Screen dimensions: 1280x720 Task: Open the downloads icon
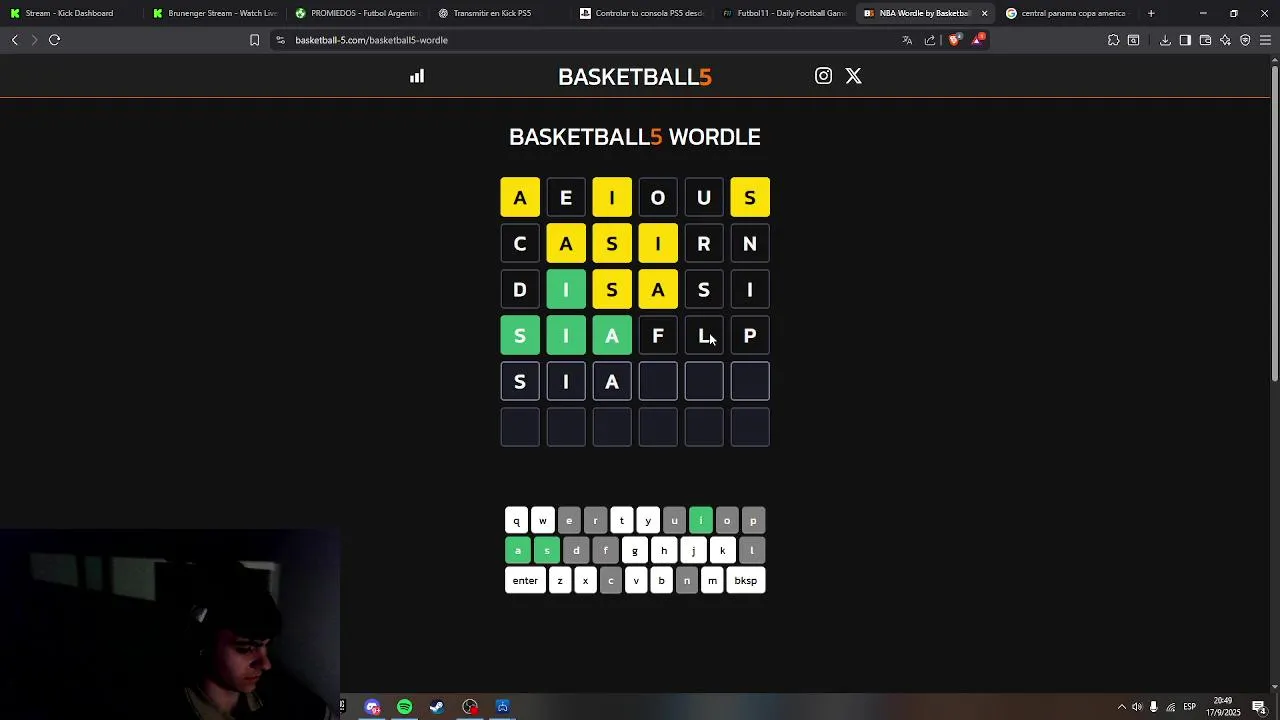coord(1165,40)
